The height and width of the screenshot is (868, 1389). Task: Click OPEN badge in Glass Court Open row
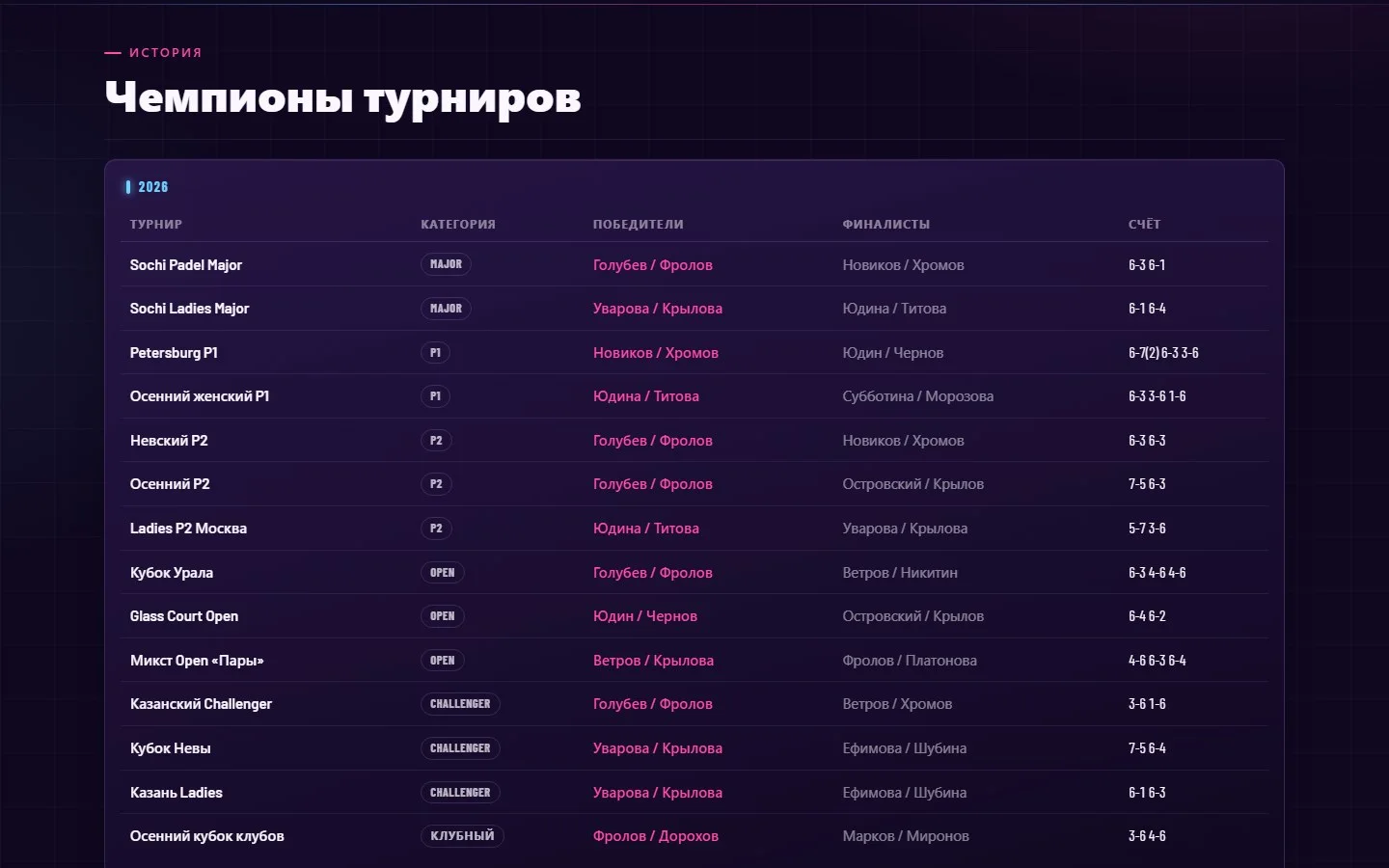[x=443, y=616]
